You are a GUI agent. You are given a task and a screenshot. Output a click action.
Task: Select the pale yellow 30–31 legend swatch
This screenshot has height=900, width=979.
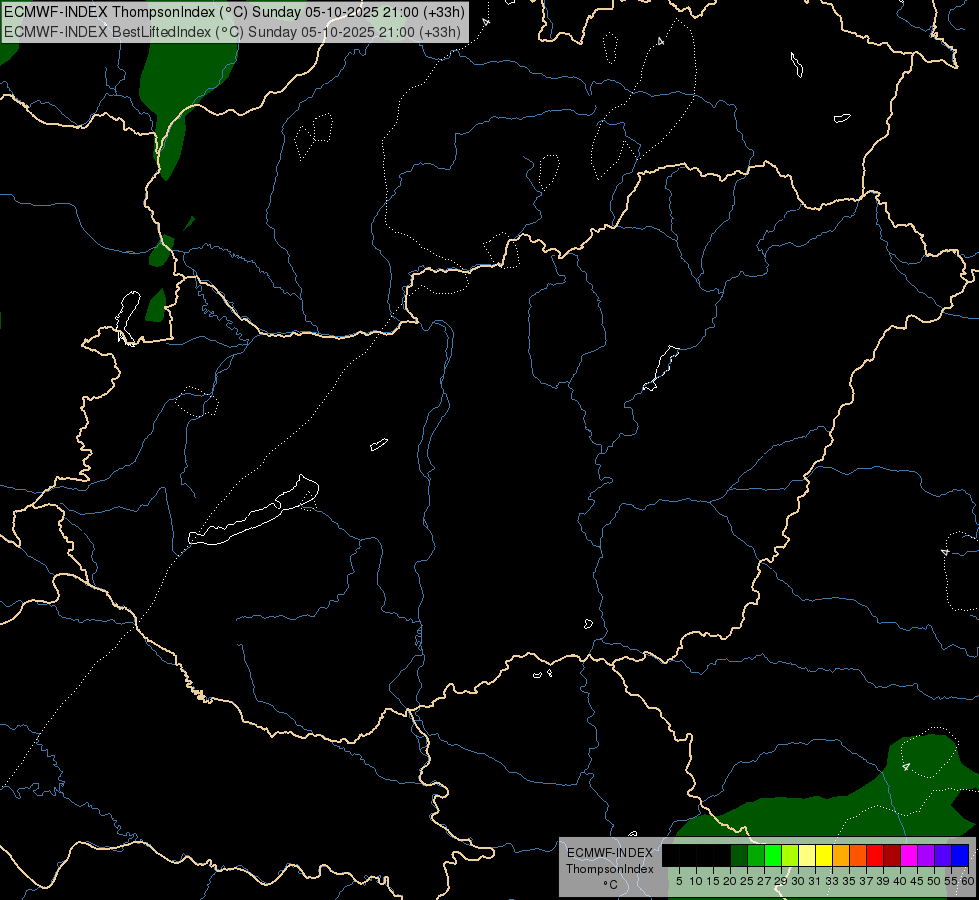(807, 855)
